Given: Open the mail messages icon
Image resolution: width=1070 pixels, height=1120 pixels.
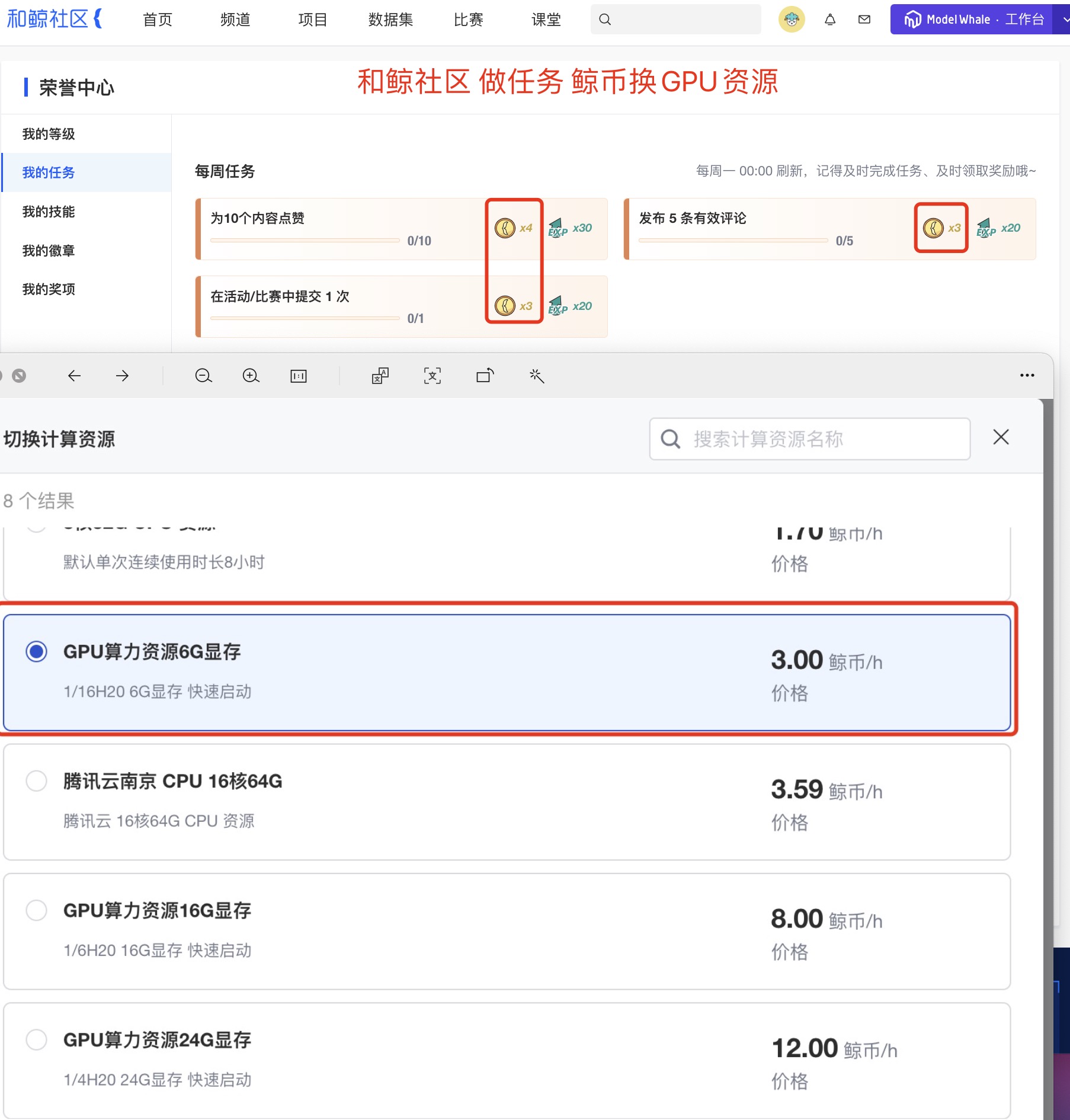Looking at the screenshot, I should [864, 20].
